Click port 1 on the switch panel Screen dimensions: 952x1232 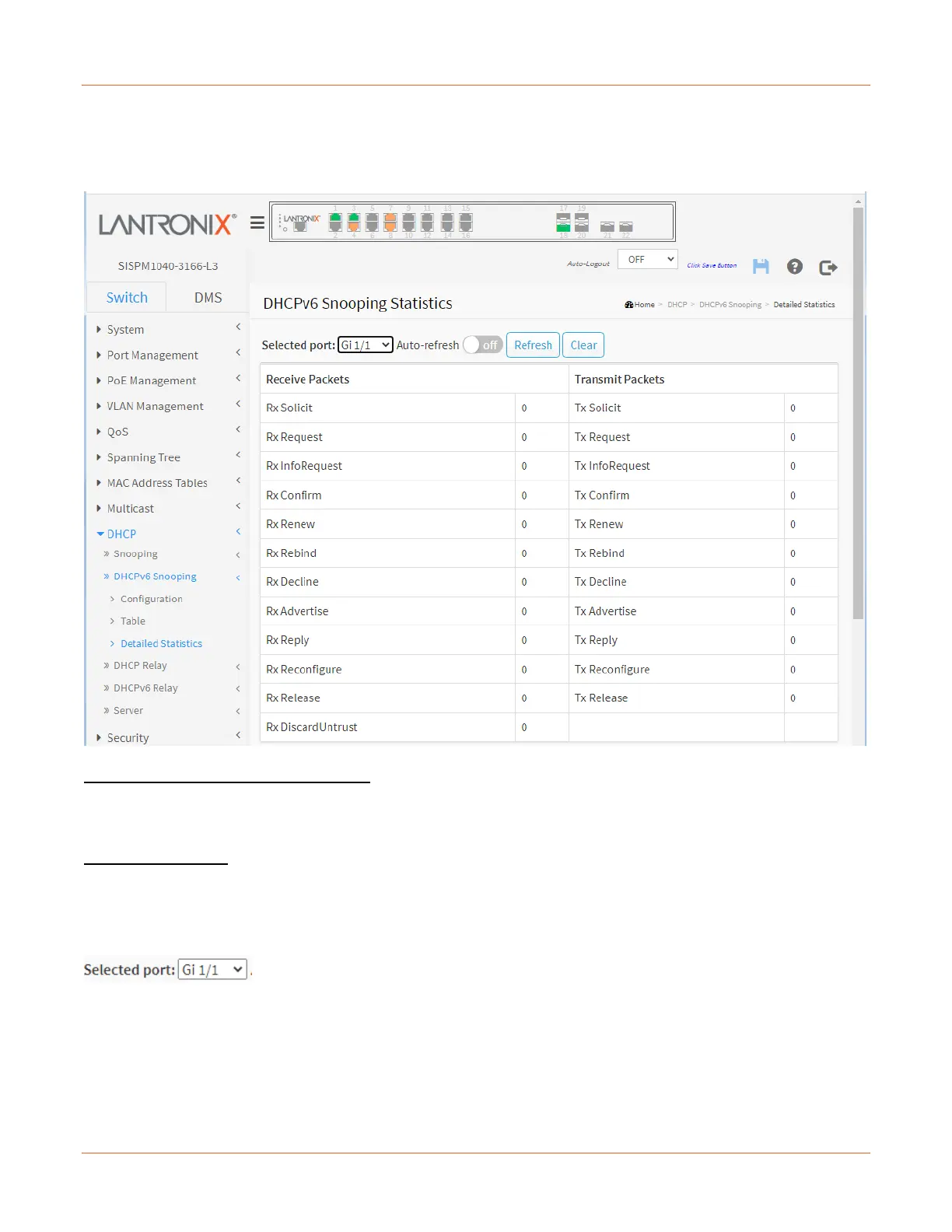tap(335, 219)
